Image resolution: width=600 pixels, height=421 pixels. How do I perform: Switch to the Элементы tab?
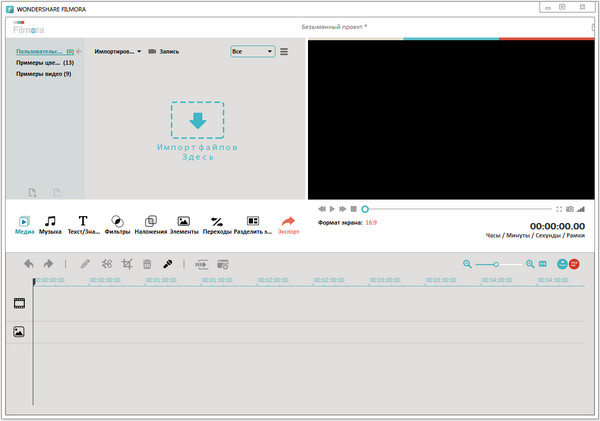coord(183,224)
